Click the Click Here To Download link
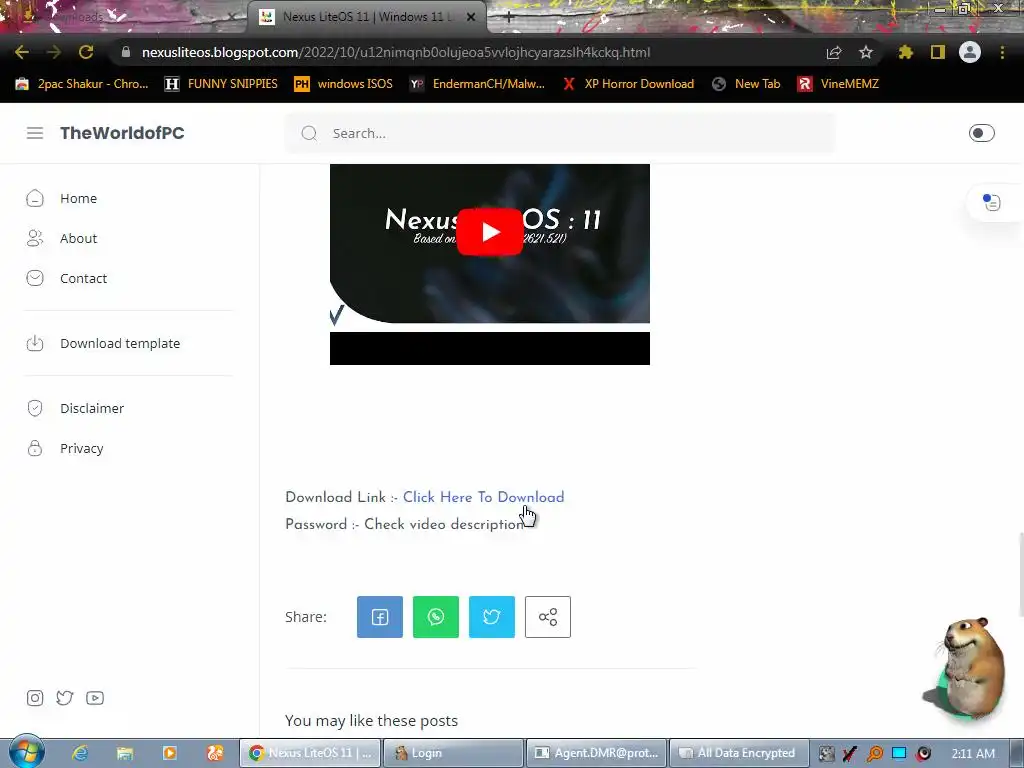This screenshot has height=768, width=1024. 483,497
